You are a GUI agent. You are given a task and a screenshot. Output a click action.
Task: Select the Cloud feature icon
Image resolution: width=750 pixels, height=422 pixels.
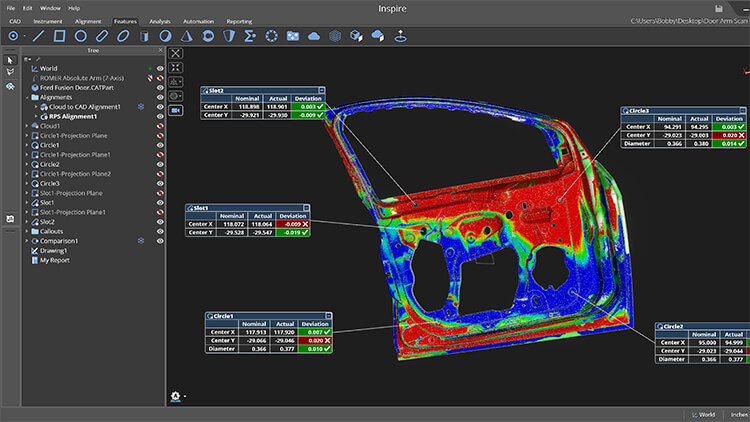tap(314, 36)
